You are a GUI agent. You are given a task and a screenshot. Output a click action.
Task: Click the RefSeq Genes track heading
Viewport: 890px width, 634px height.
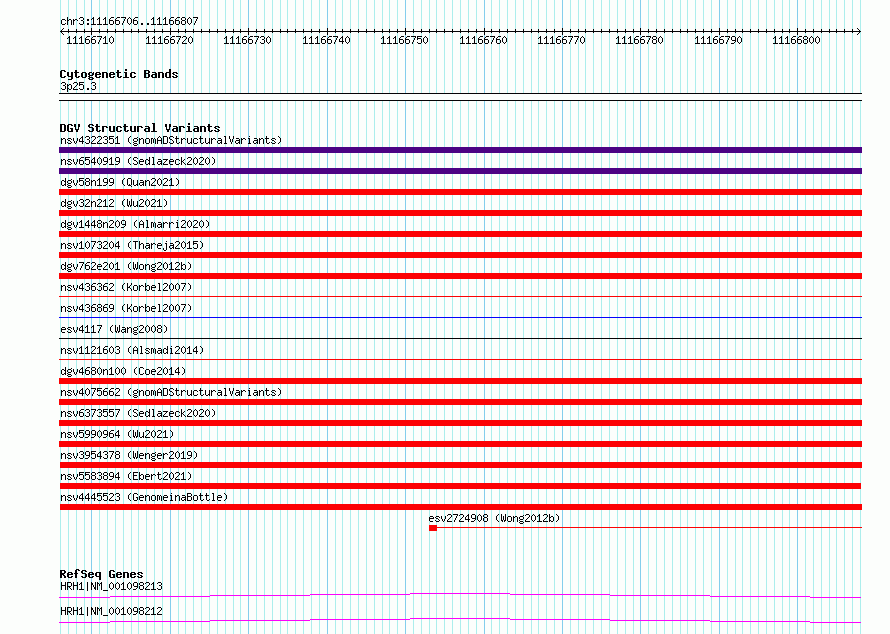[x=102, y=574]
